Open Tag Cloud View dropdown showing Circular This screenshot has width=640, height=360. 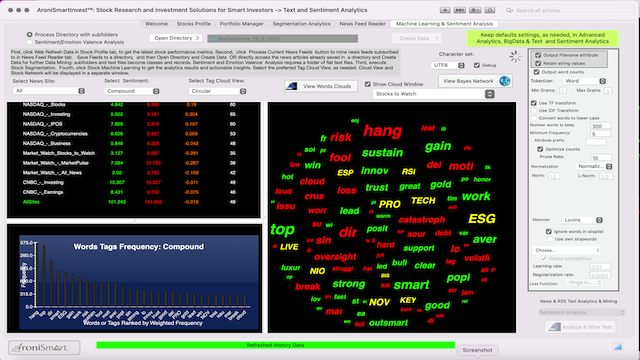tap(218, 91)
